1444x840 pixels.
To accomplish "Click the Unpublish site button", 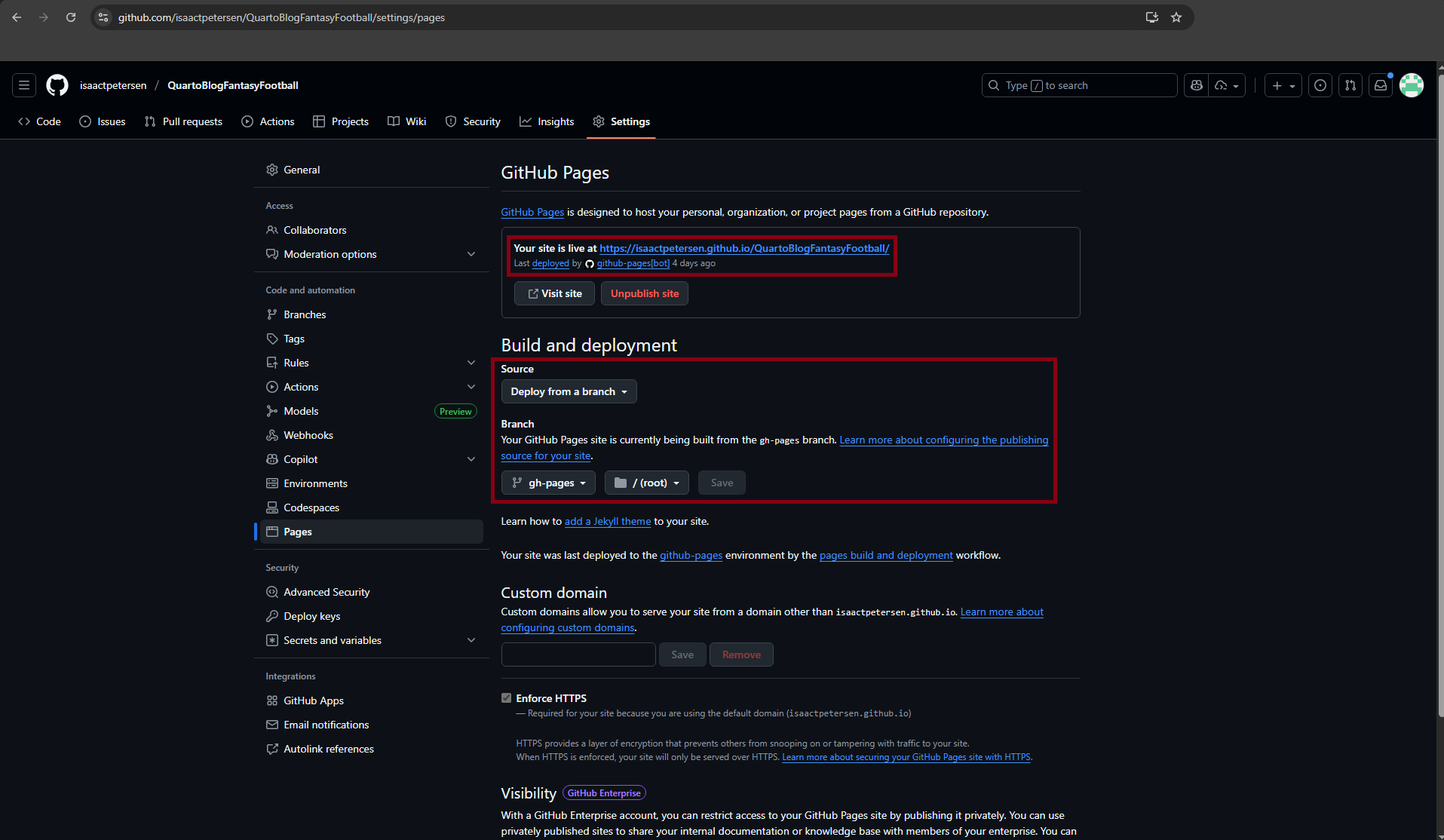I will pyautogui.click(x=645, y=293).
